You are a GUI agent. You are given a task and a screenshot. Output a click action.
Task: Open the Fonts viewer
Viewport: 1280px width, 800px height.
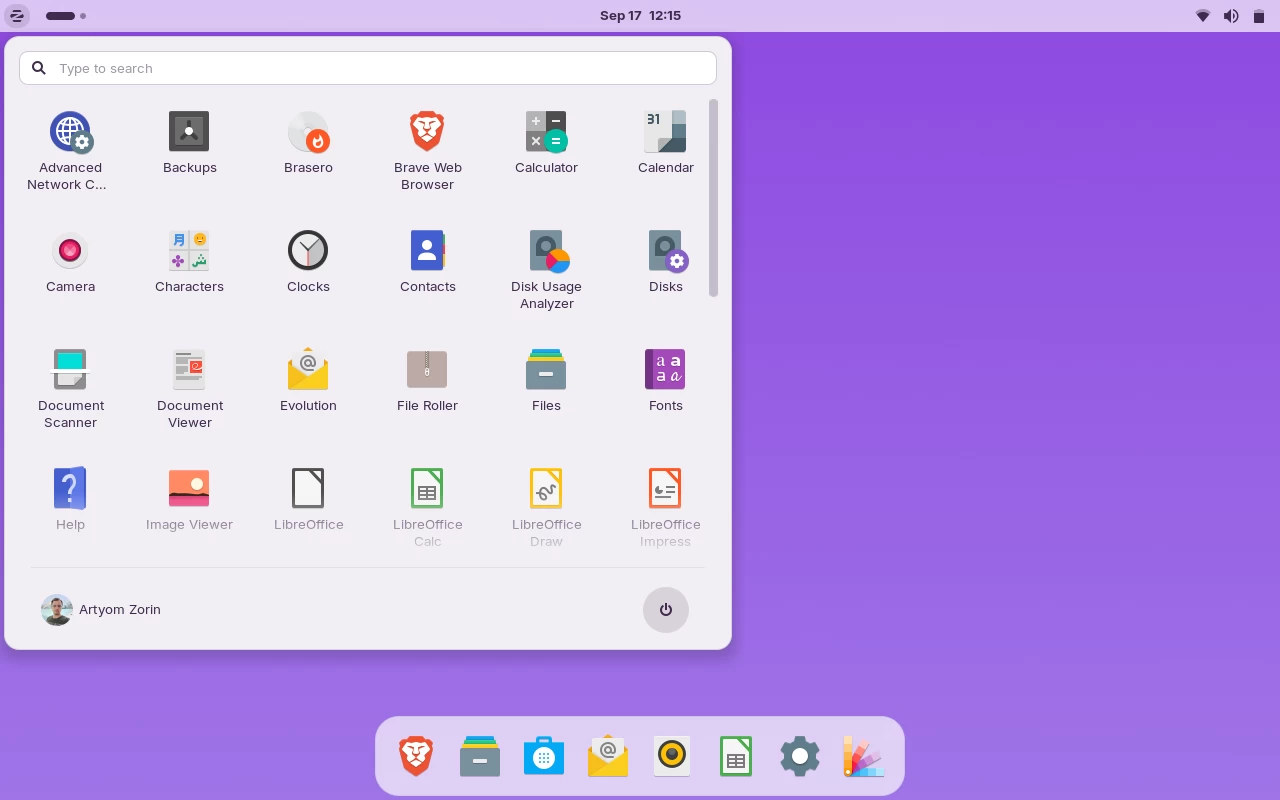pos(665,380)
